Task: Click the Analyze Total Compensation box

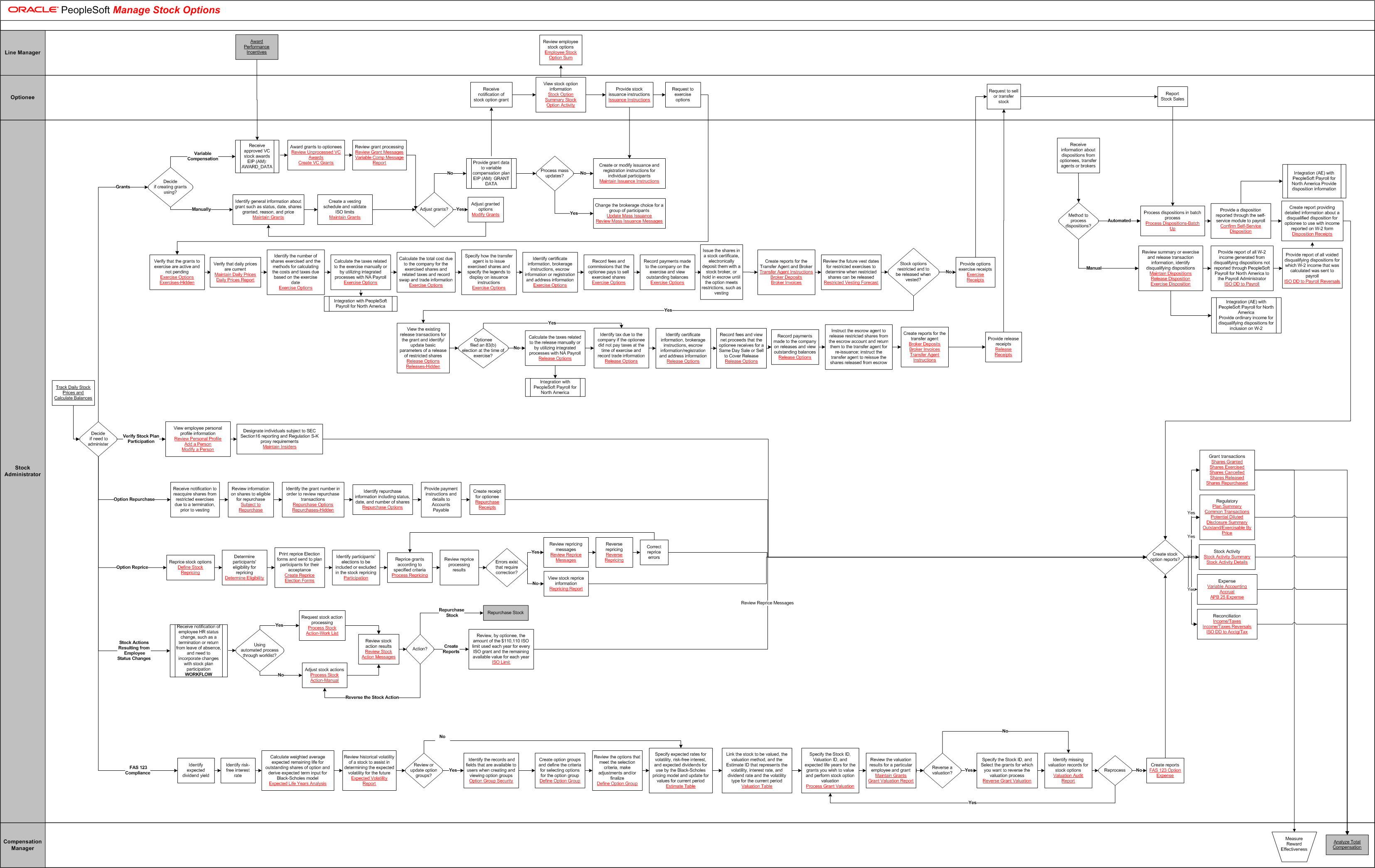Action: click(1346, 844)
